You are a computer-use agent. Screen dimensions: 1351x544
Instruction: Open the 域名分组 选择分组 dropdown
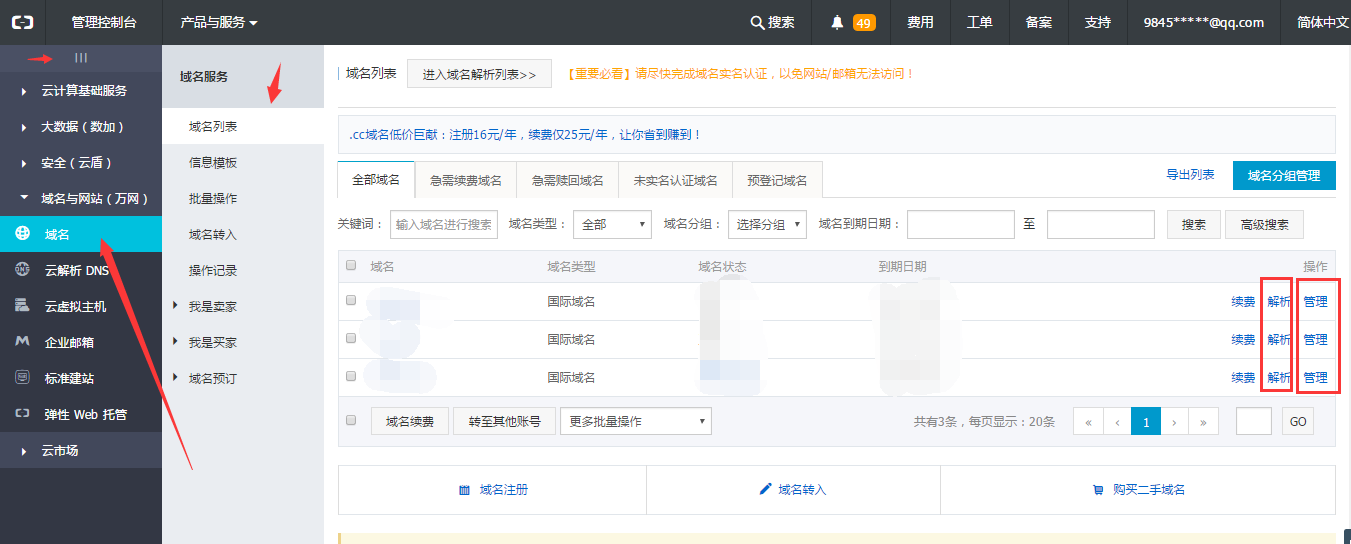767,224
